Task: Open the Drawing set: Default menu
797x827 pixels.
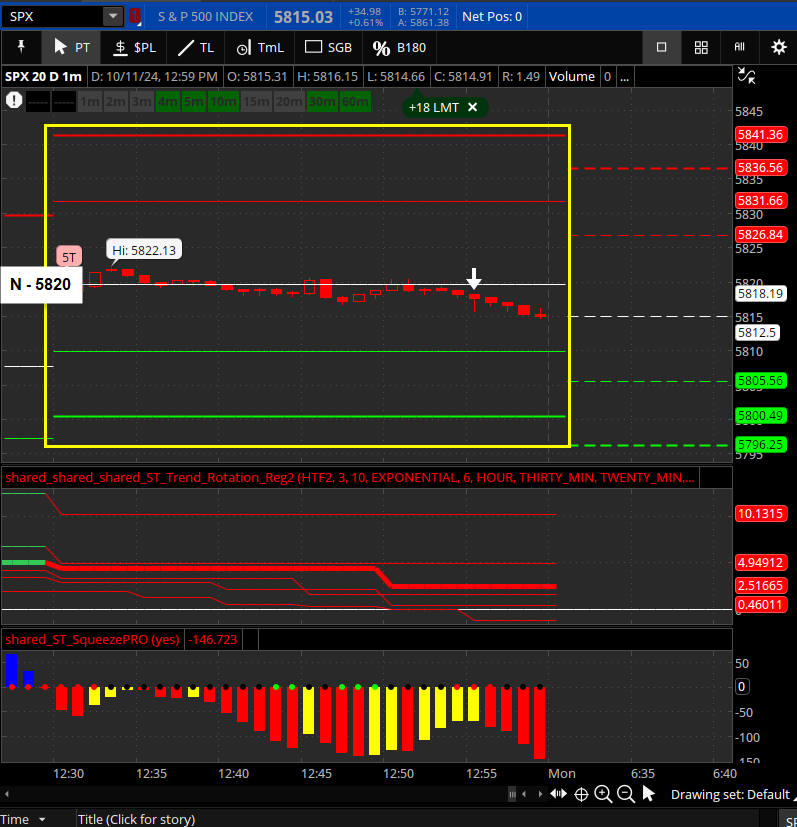Action: [x=731, y=794]
